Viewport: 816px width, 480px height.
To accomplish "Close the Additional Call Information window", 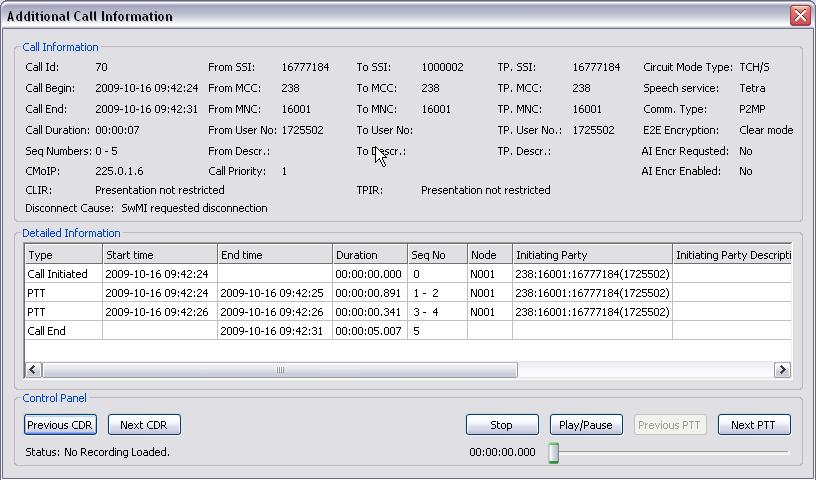I will tap(800, 16).
